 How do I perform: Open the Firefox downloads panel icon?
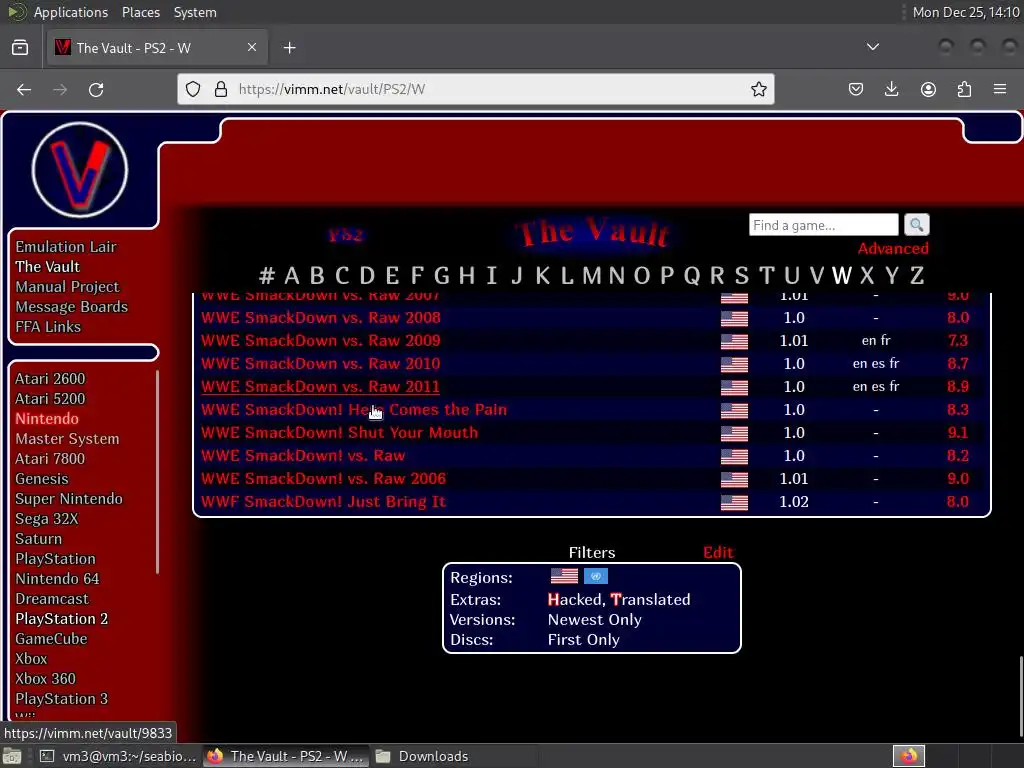(891, 89)
